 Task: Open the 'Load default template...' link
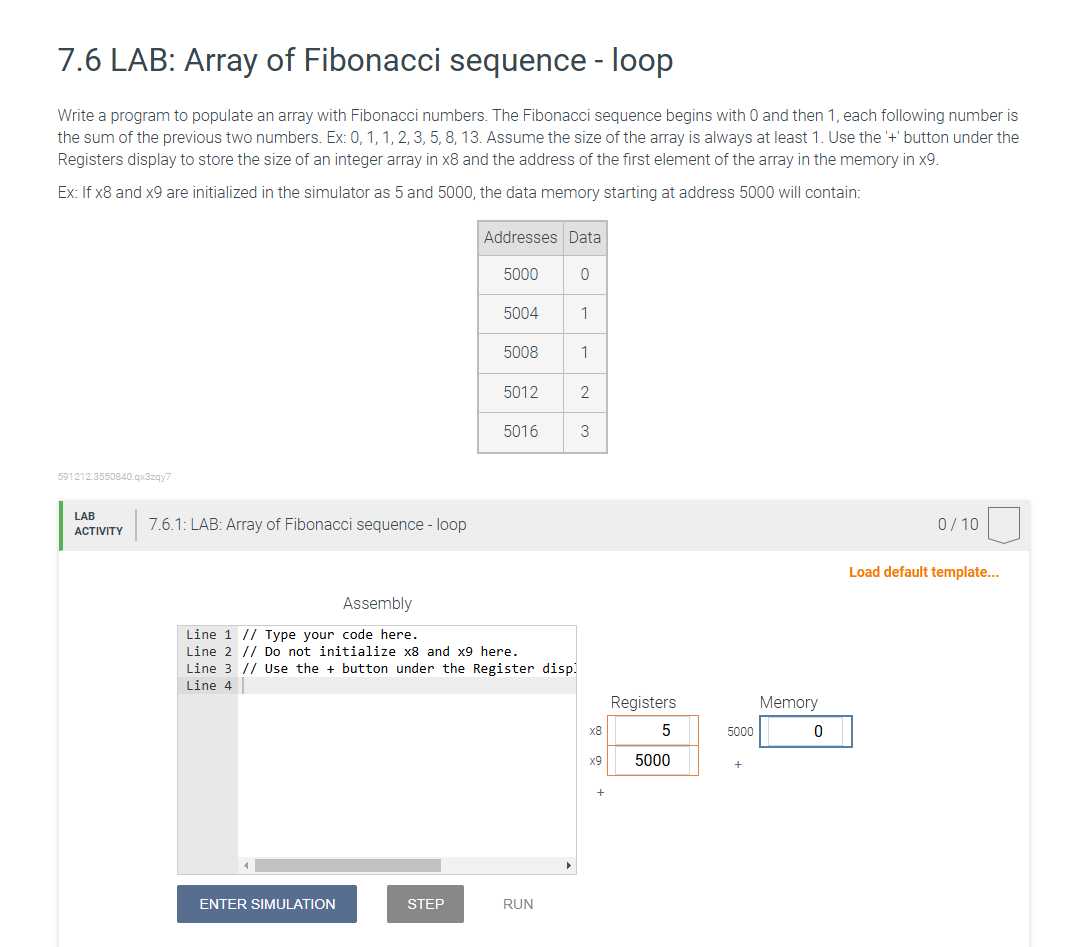point(923,571)
